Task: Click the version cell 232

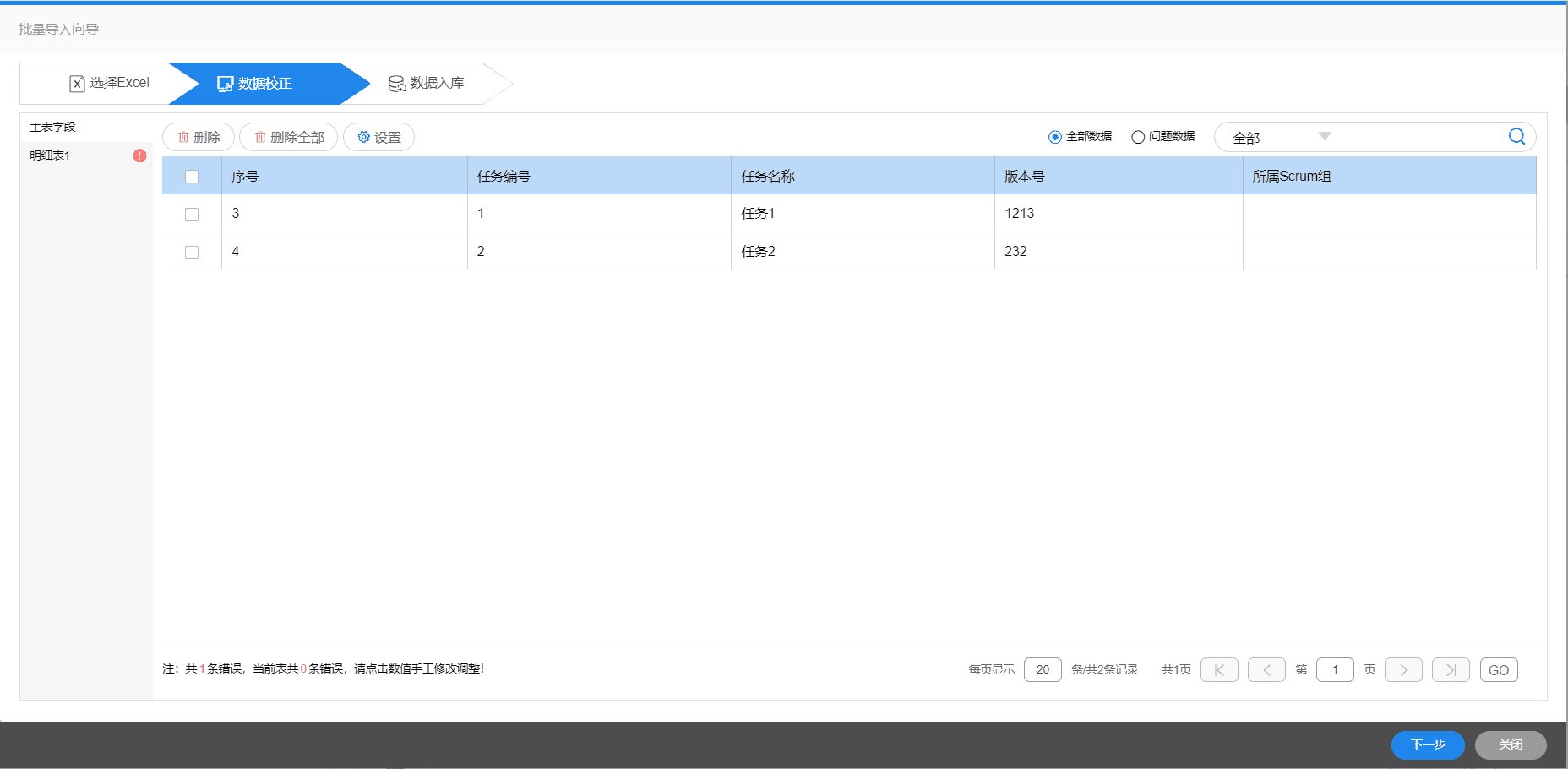Action: (x=1119, y=251)
